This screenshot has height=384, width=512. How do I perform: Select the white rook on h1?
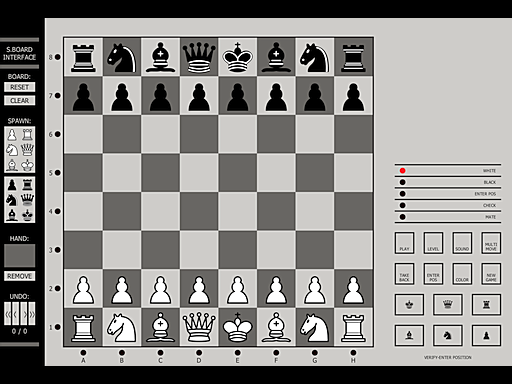click(353, 327)
